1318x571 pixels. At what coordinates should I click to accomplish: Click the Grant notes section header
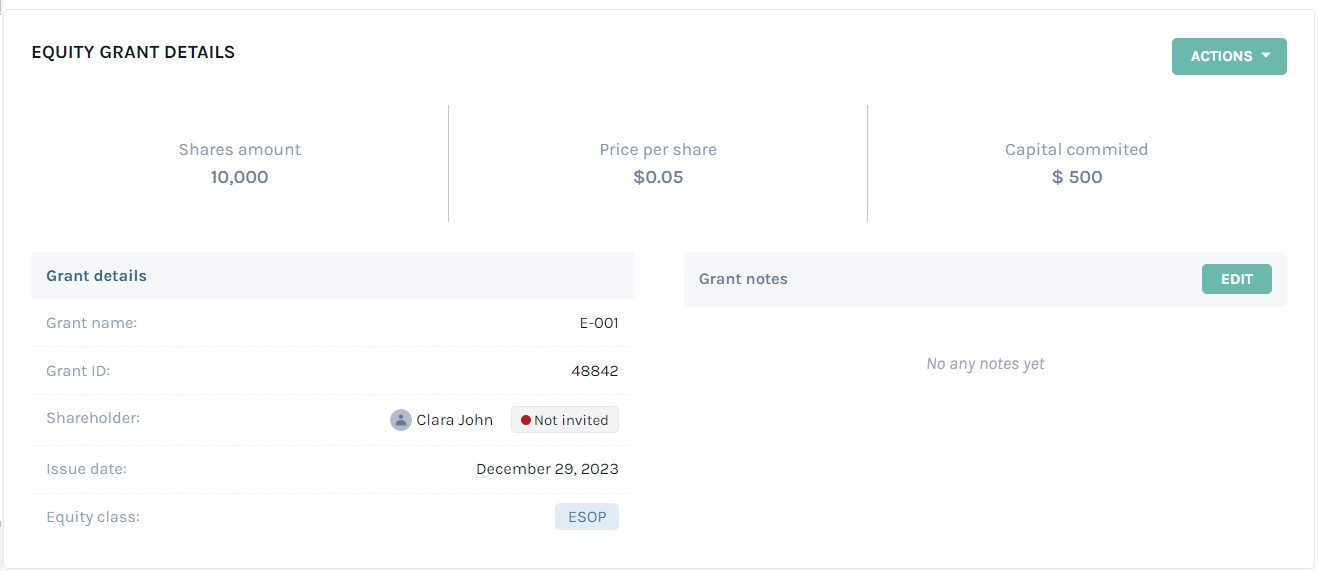pyautogui.click(x=985, y=279)
